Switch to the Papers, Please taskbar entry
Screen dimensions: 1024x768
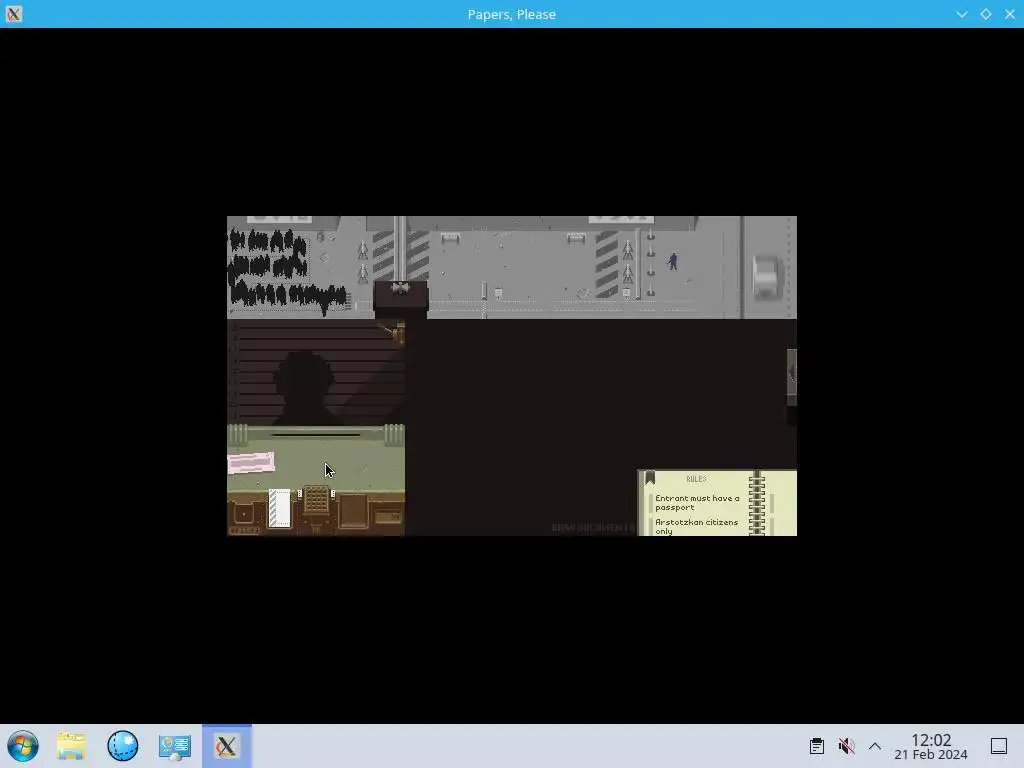click(227, 746)
